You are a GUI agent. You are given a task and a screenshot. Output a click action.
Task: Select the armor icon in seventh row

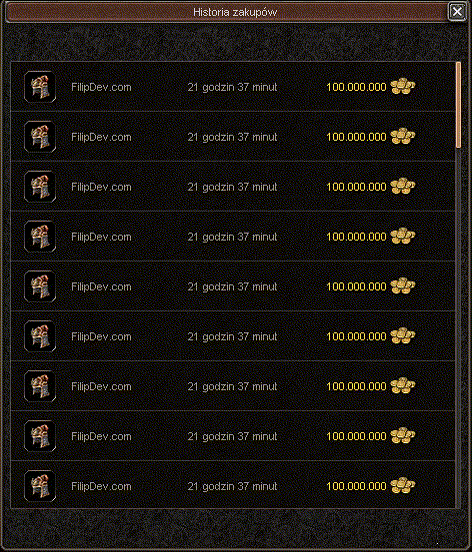[40, 386]
